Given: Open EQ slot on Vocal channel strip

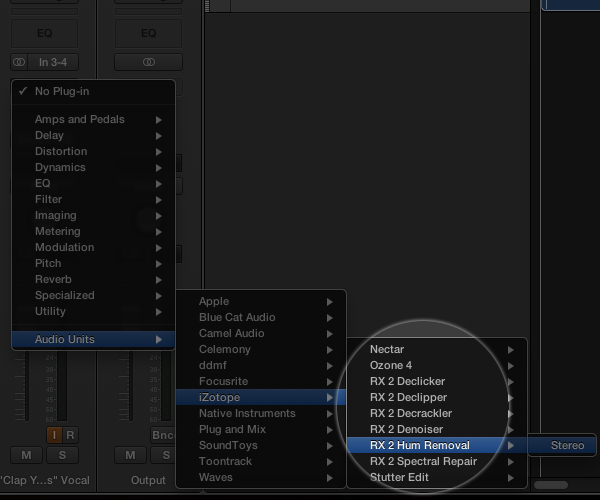Looking at the screenshot, I should tap(45, 33).
